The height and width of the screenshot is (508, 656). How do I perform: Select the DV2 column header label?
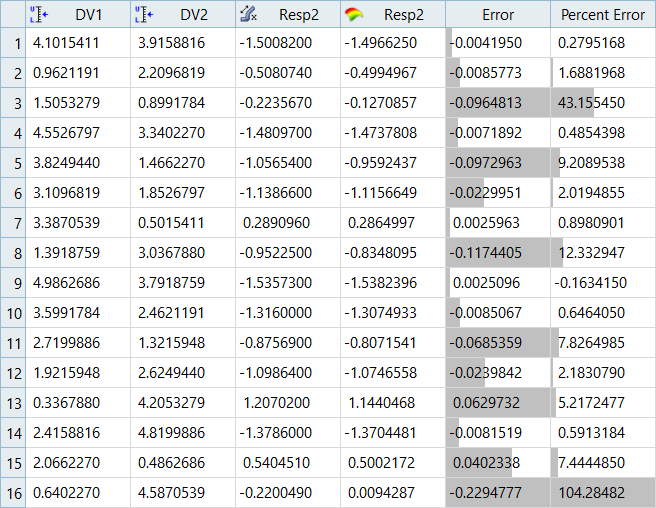click(x=193, y=15)
